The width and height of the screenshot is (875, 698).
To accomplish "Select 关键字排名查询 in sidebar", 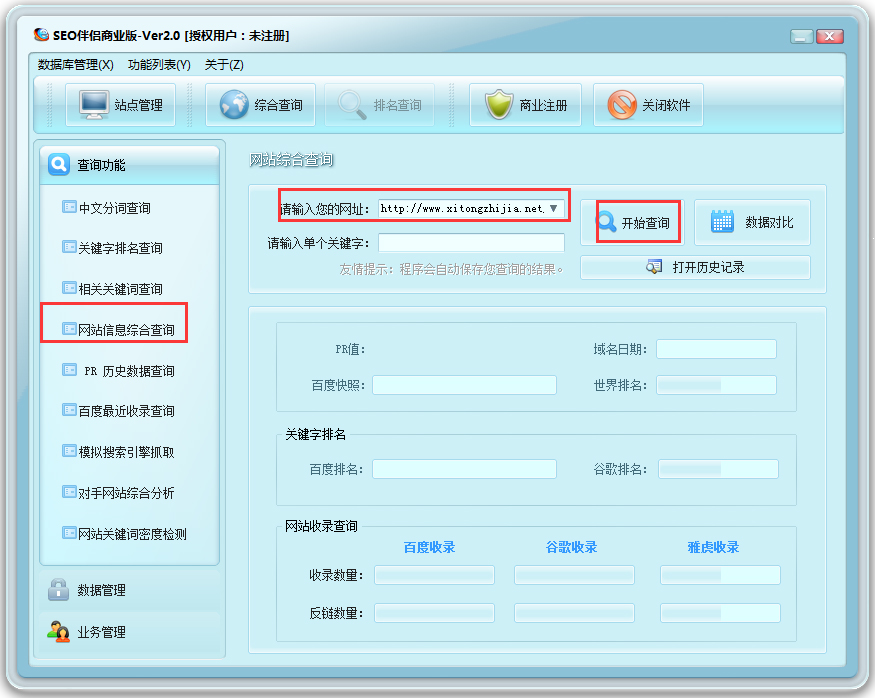I will click(120, 248).
